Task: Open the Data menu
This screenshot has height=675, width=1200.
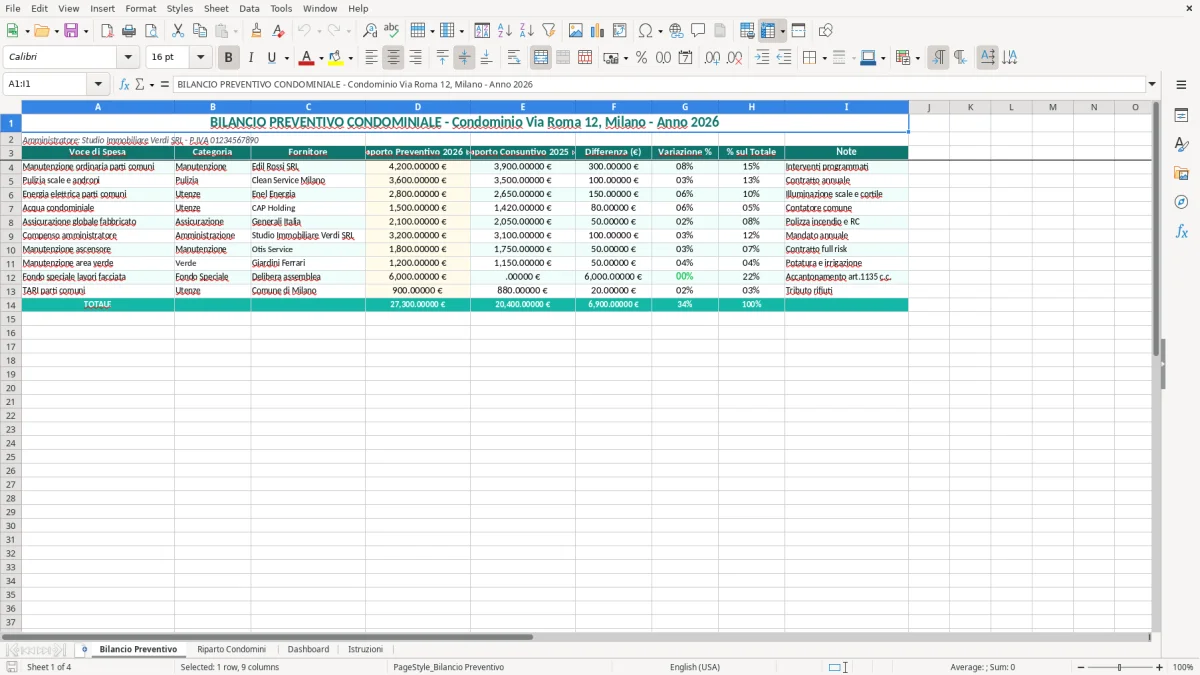Action: 249,8
